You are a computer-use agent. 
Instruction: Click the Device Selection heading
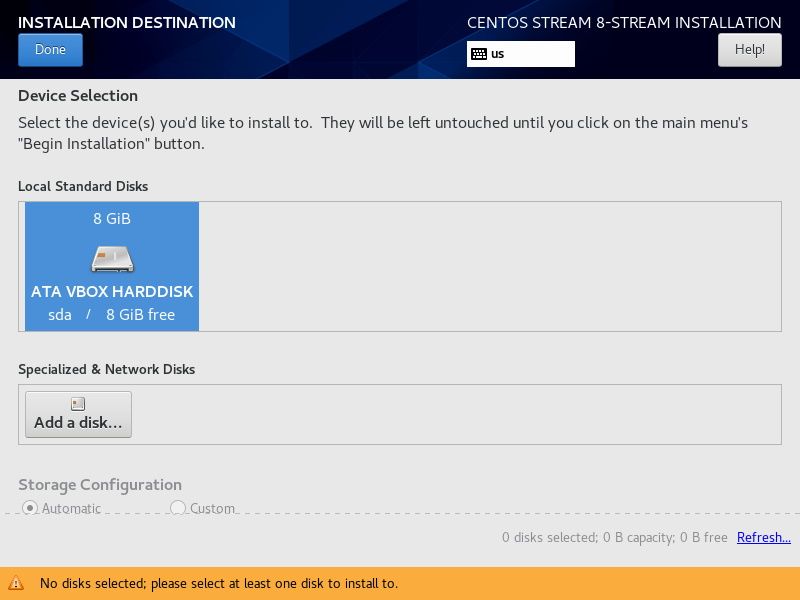78,96
